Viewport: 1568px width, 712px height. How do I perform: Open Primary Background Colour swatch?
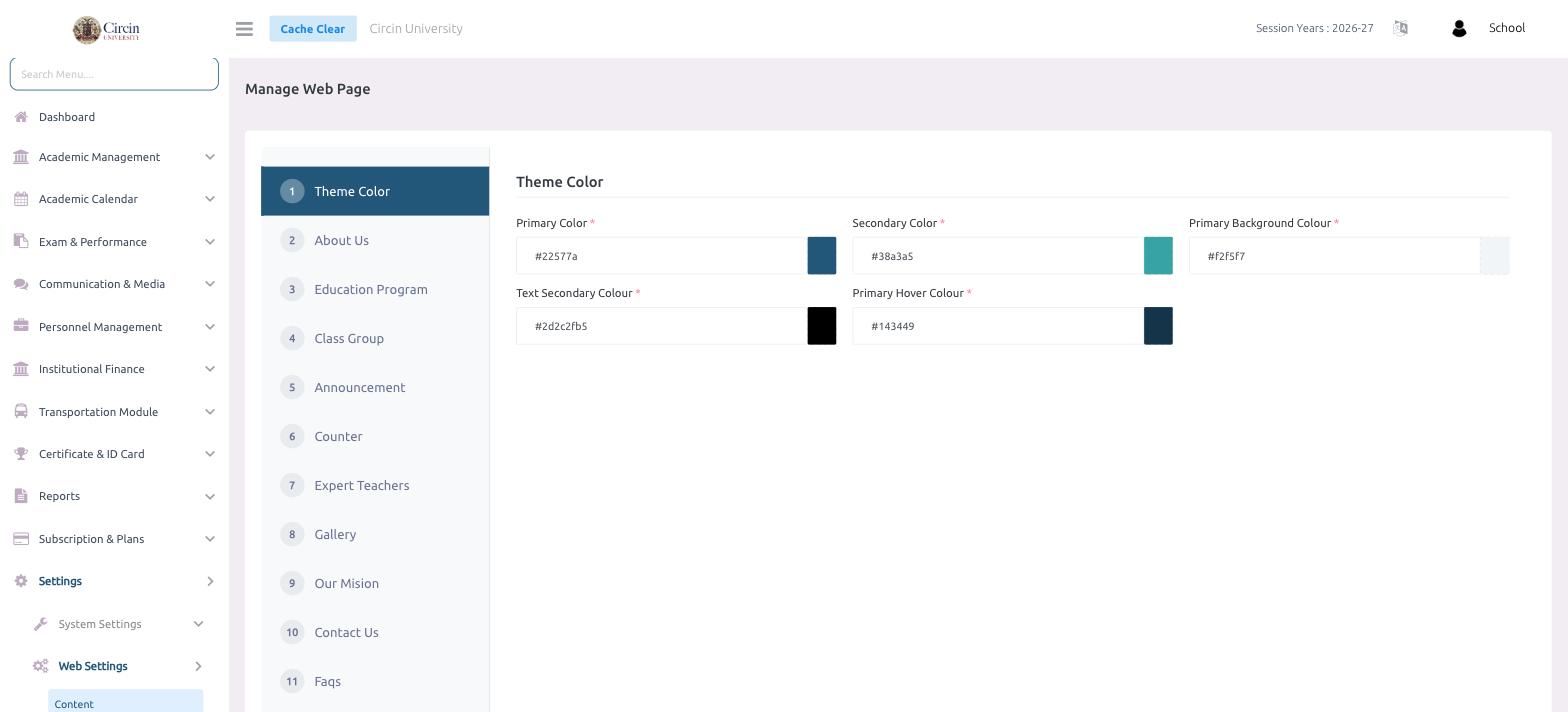(1494, 256)
